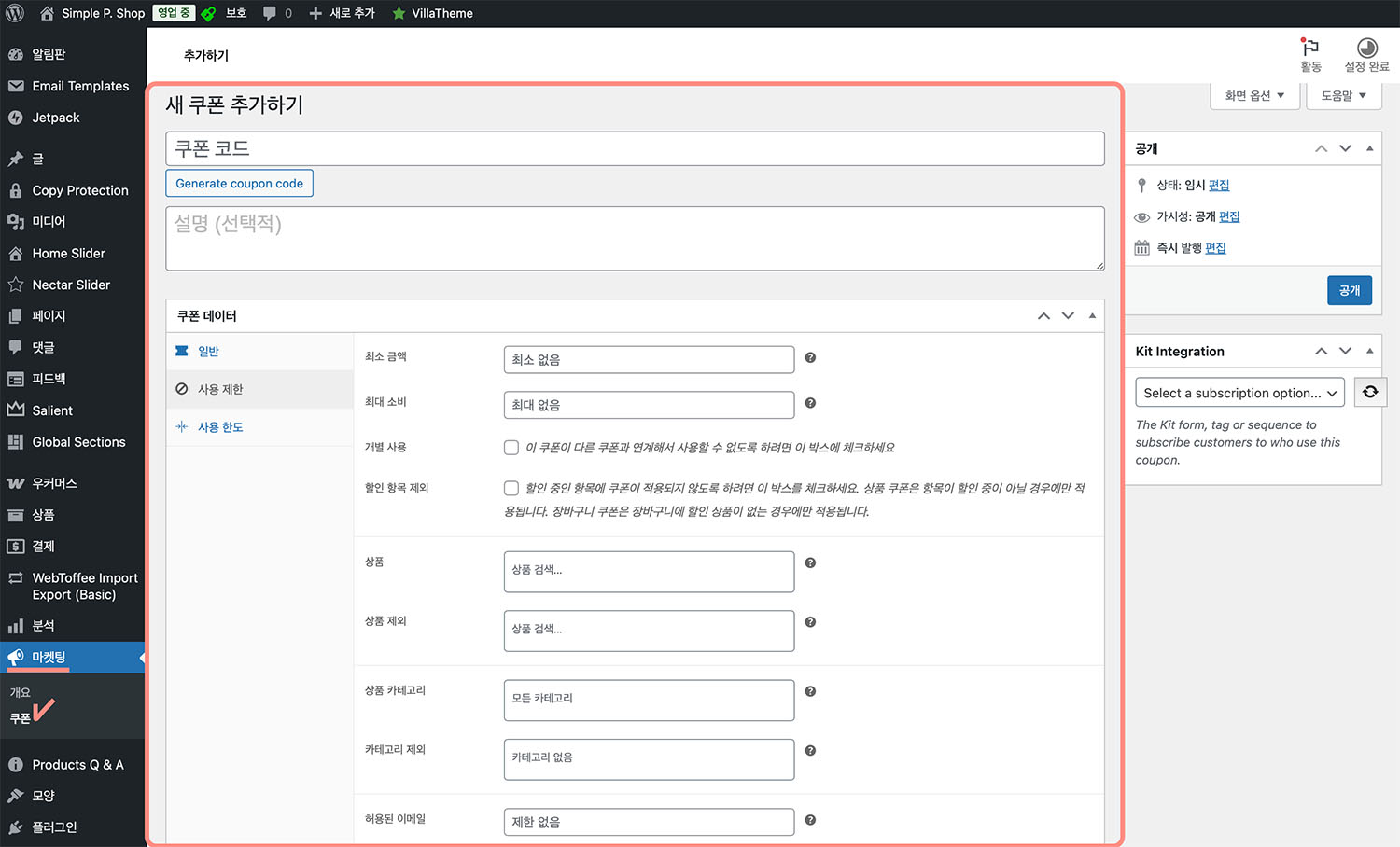Click the 댓글 comments icon in sidebar
The width and height of the screenshot is (1400, 847).
[x=15, y=347]
